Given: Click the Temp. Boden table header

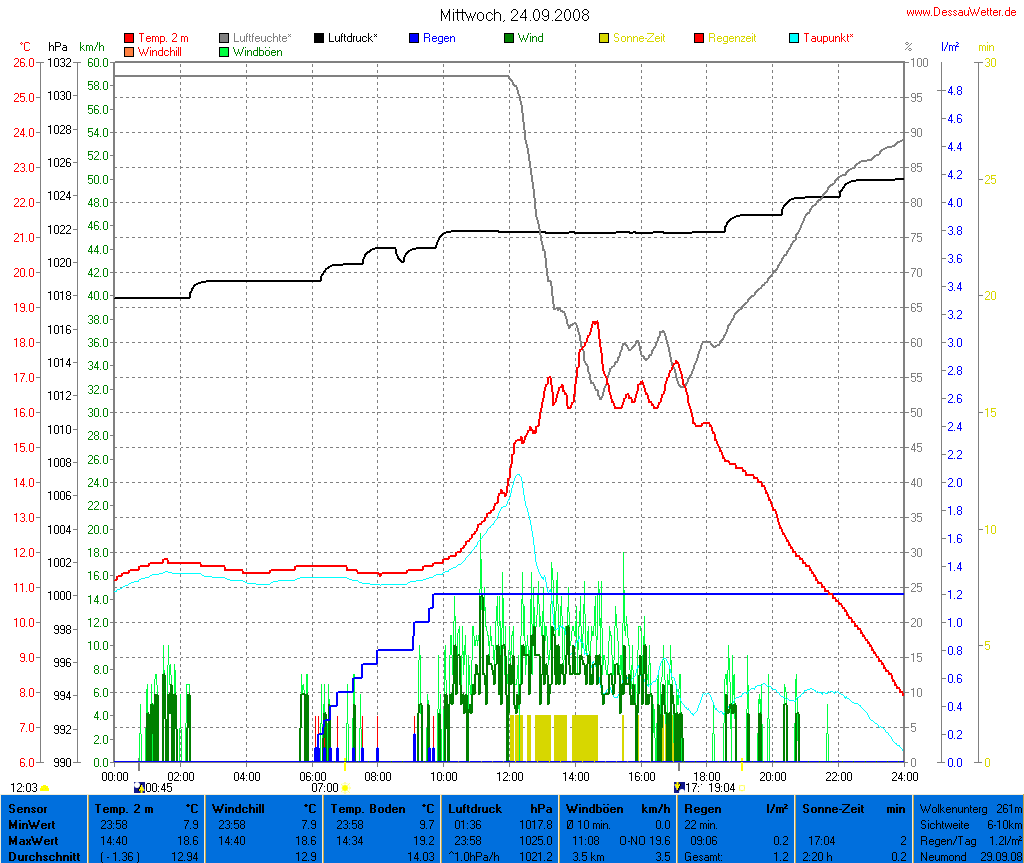Looking at the screenshot, I should 383,808.
